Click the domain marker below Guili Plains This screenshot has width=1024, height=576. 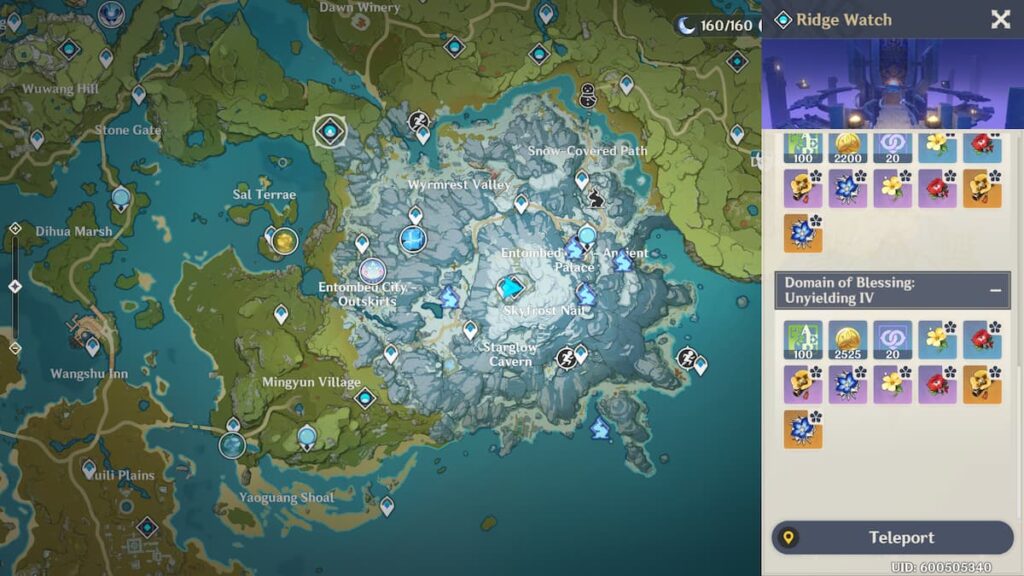pyautogui.click(x=147, y=527)
